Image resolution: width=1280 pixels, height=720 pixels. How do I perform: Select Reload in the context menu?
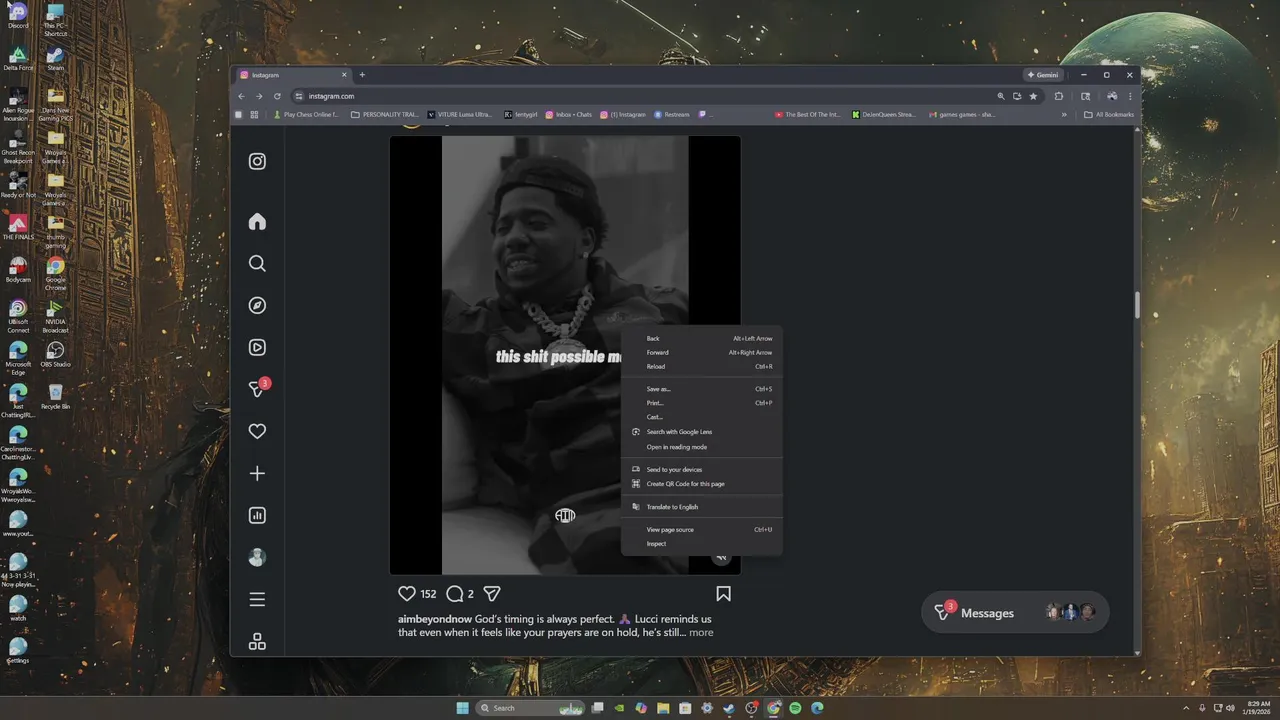pos(701,366)
